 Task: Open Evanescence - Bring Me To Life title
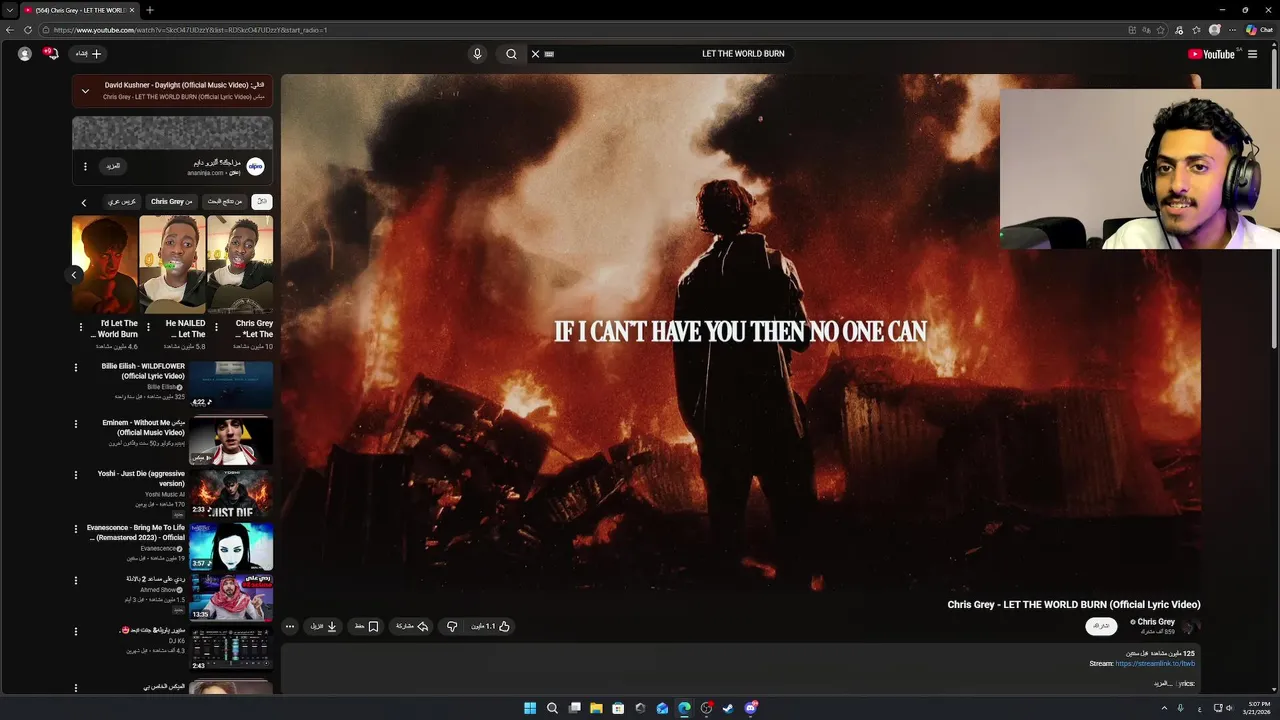click(x=136, y=532)
